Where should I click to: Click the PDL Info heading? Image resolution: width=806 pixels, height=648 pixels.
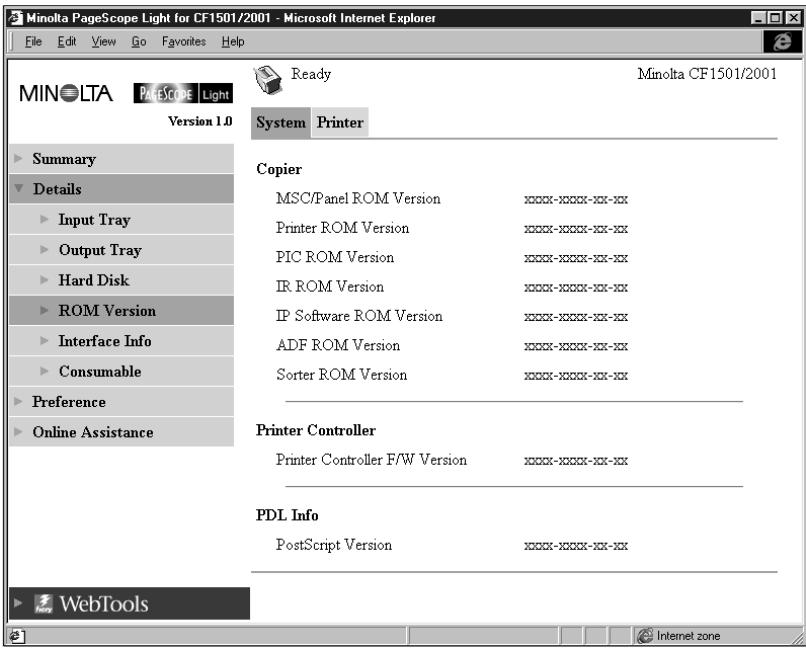click(287, 515)
